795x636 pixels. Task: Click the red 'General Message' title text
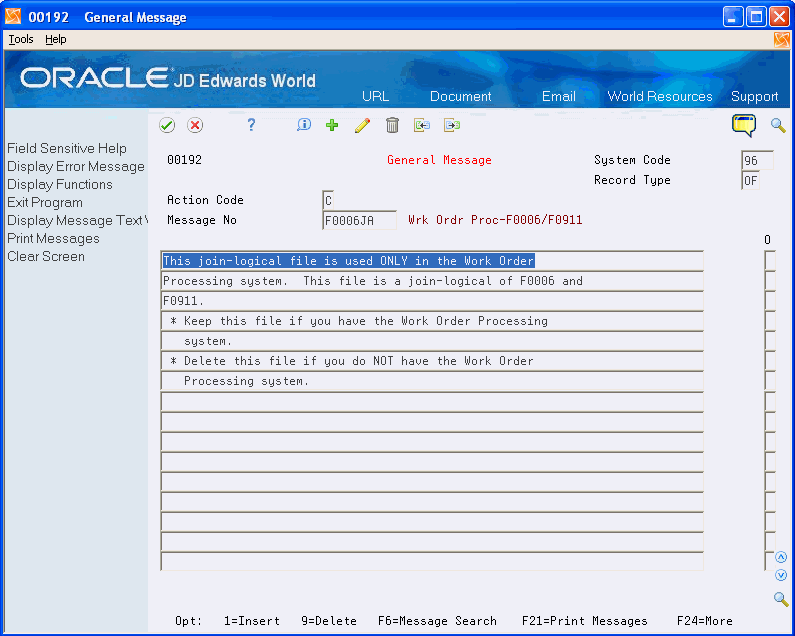[439, 160]
